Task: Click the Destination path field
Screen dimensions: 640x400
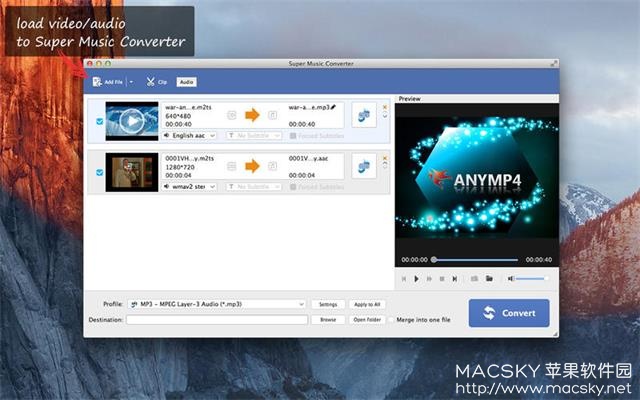Action: (x=217, y=320)
